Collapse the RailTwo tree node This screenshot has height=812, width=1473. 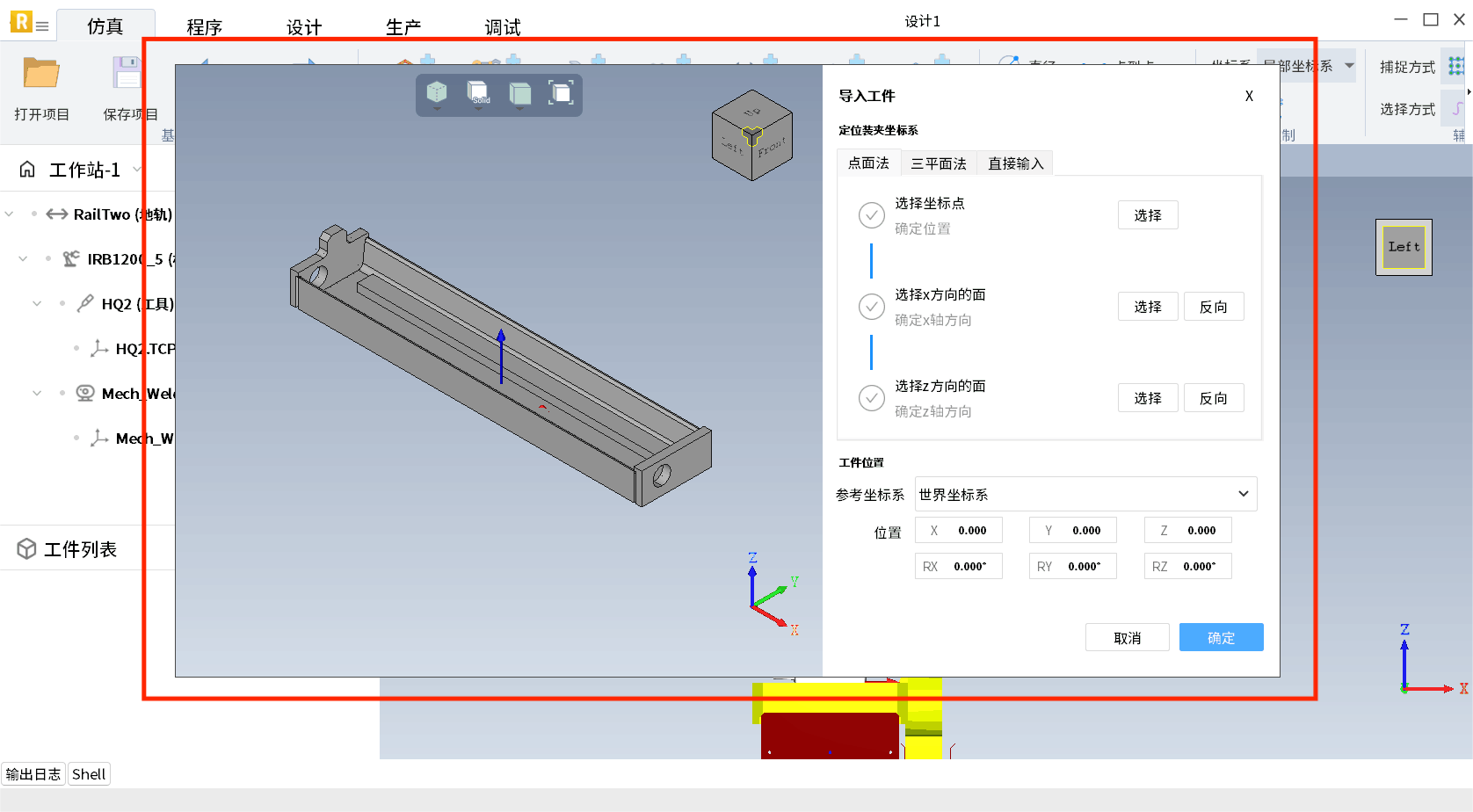coord(10,214)
